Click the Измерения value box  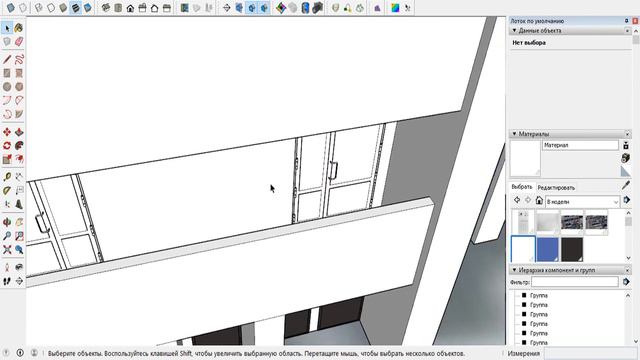click(590, 353)
